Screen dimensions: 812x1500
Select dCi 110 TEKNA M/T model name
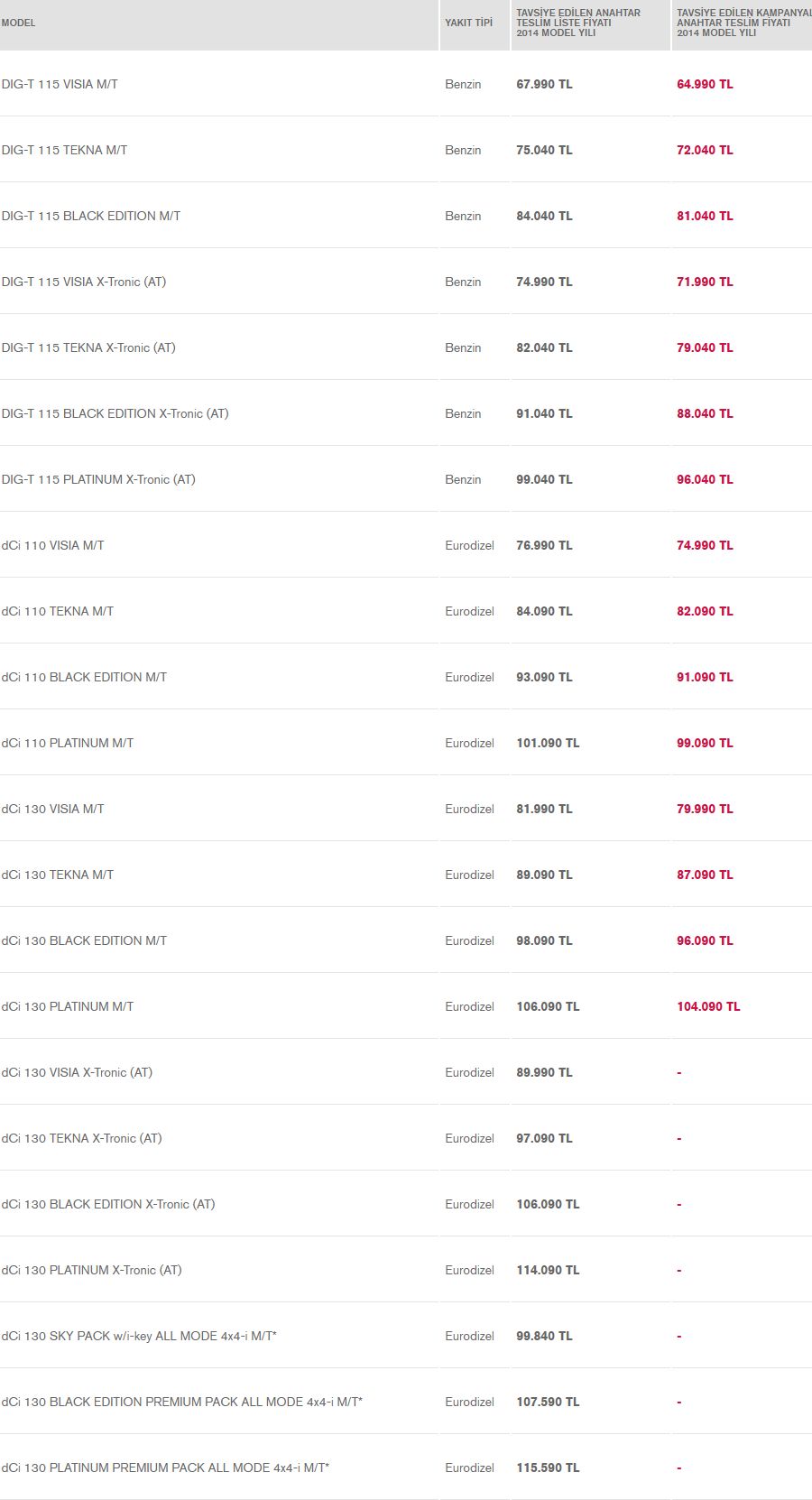click(x=58, y=612)
